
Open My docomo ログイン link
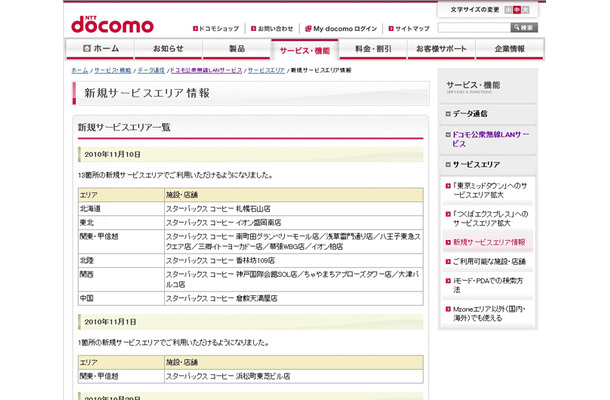pyautogui.click(x=341, y=28)
